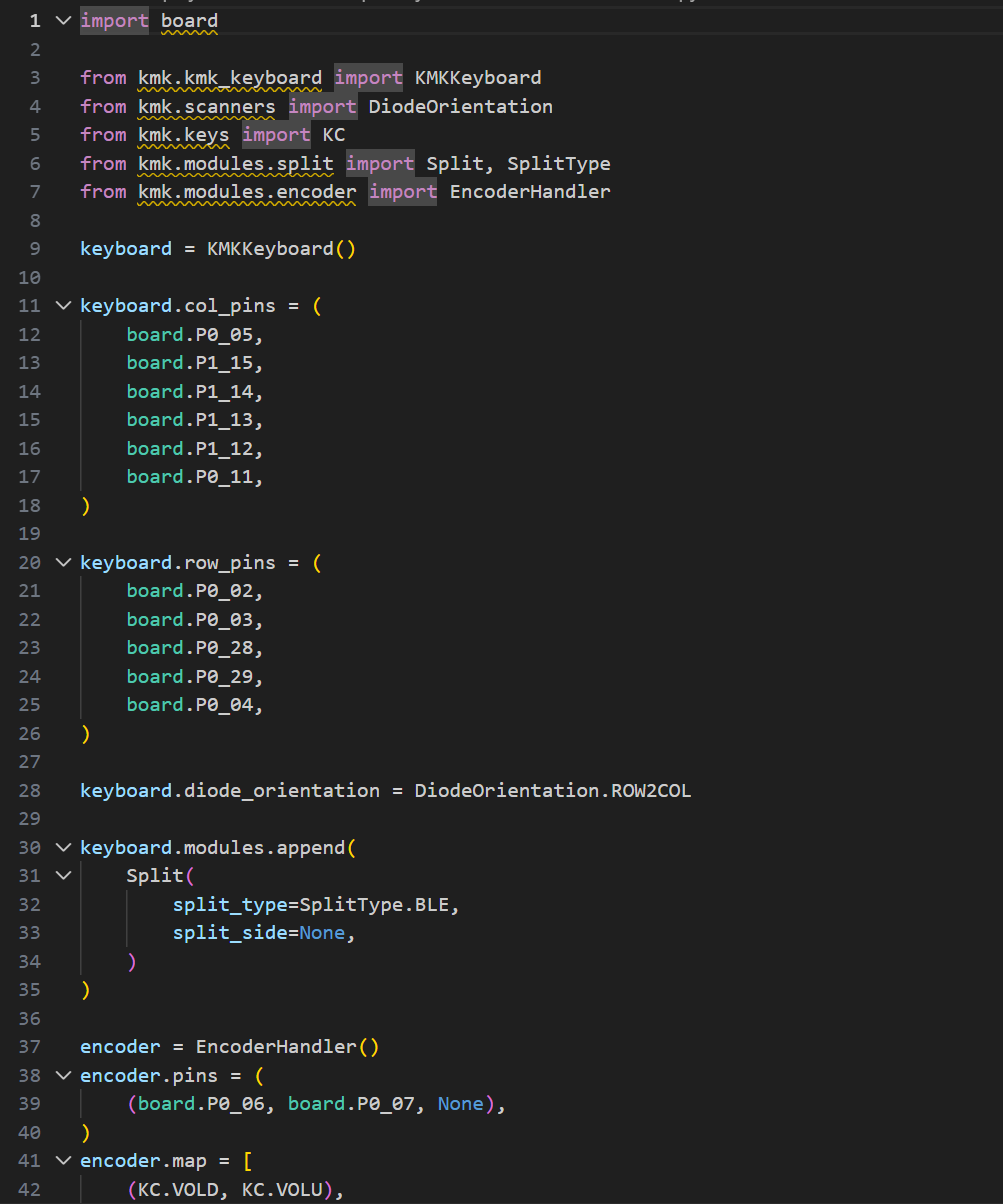Click the kmk.keys module name

click(x=184, y=135)
